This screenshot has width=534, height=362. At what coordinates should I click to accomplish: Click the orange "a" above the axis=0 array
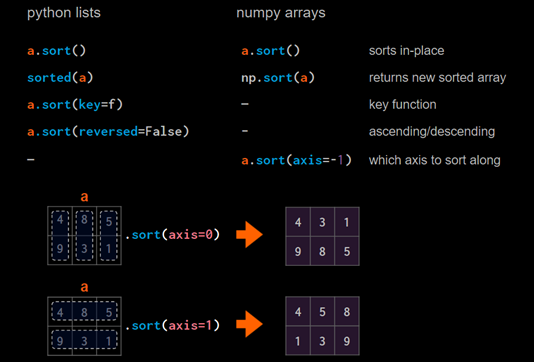84,197
